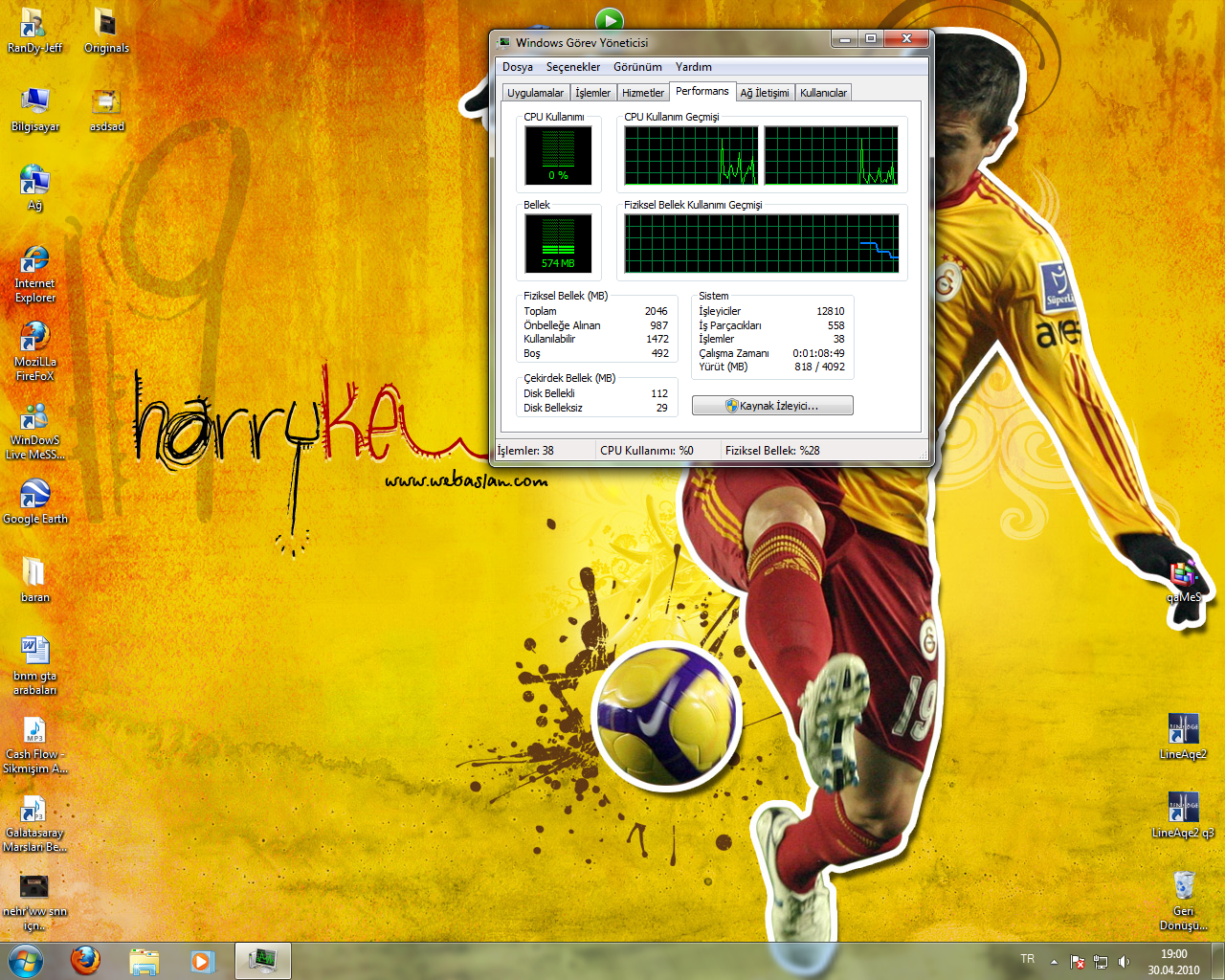
Task: Click the taskbar clock showing 19:00
Action: [1174, 962]
